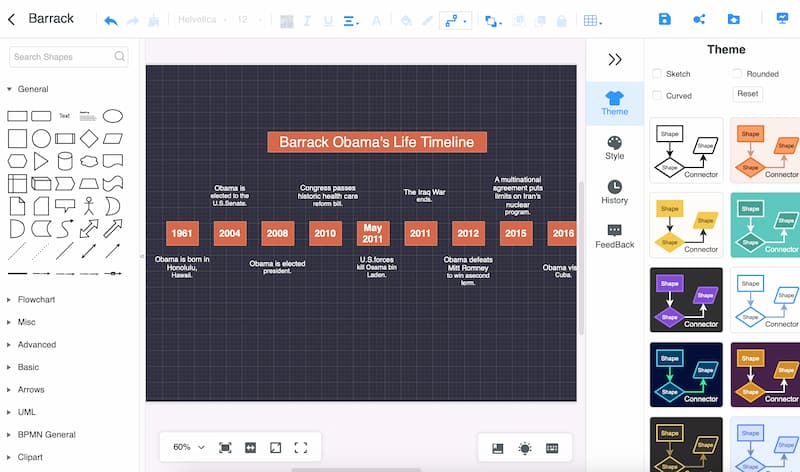Open the 60% zoom level dropdown
800x472 pixels.
click(189, 448)
